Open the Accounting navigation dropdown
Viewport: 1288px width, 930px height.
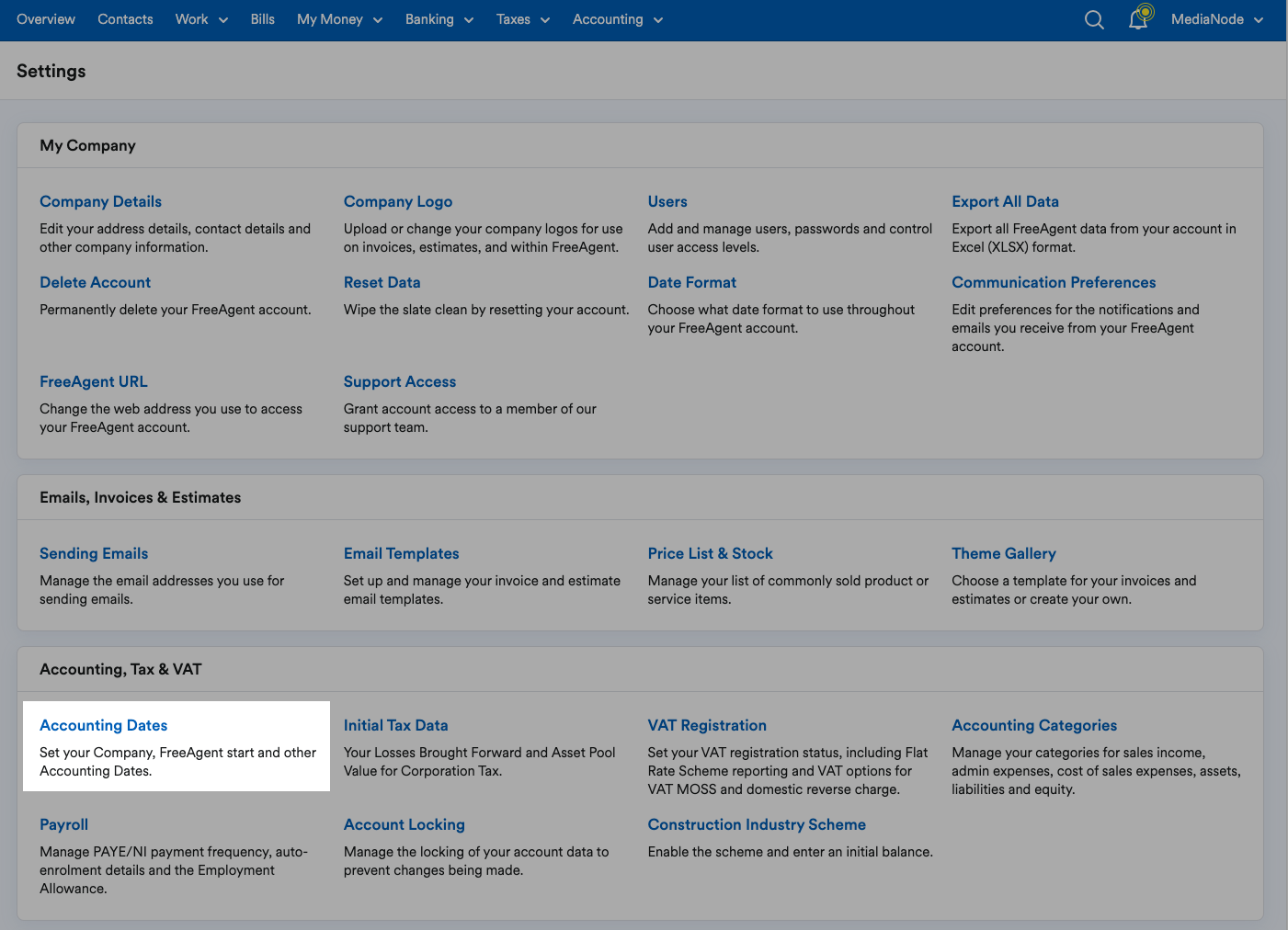617,19
